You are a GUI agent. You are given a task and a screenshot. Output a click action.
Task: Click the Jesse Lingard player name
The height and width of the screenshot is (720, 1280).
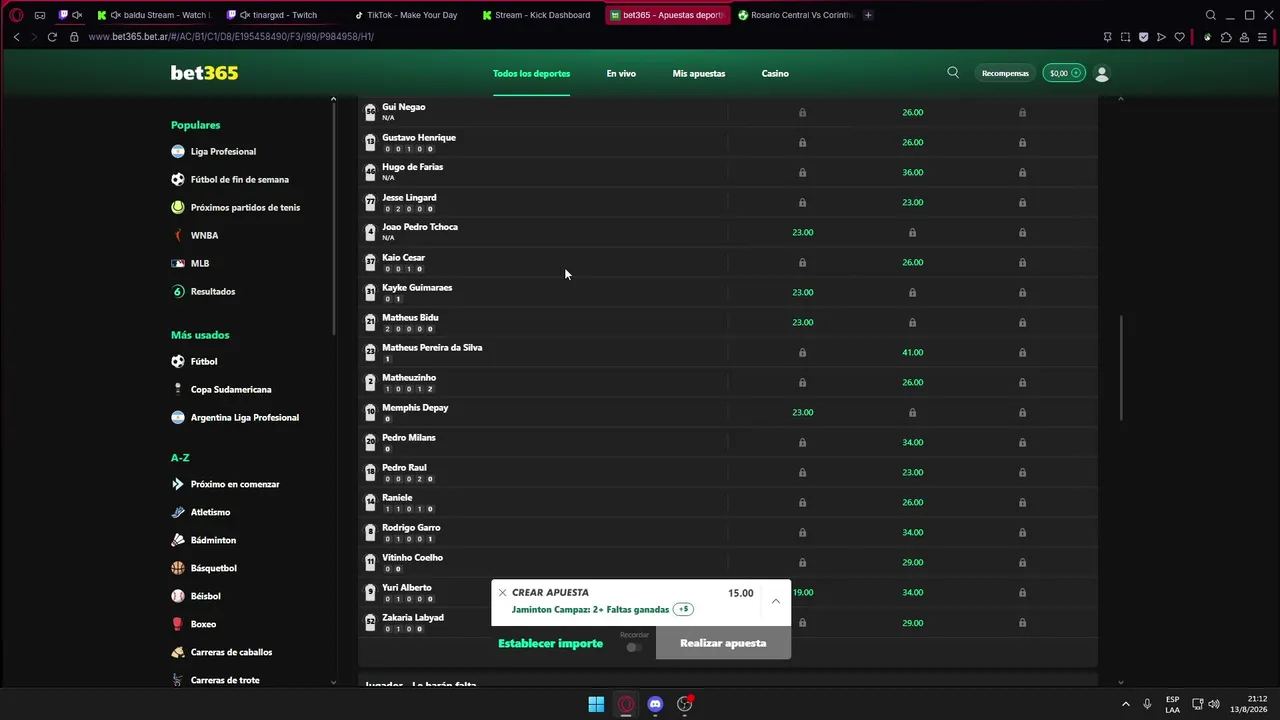[x=409, y=197]
